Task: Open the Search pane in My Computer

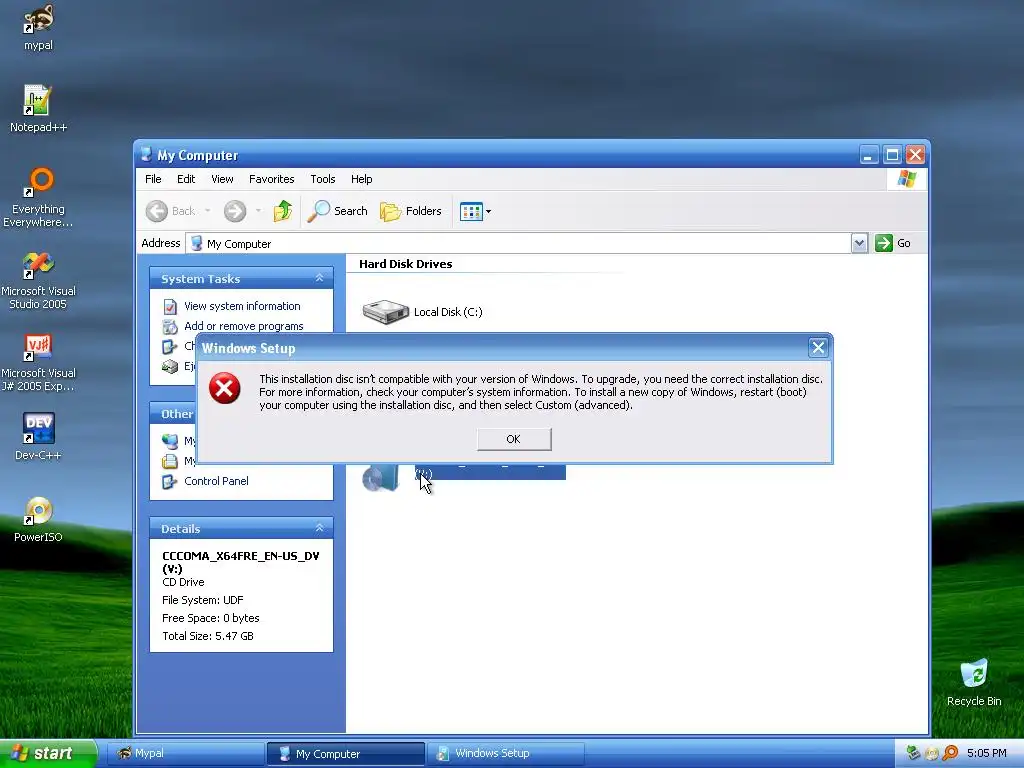Action: point(338,211)
